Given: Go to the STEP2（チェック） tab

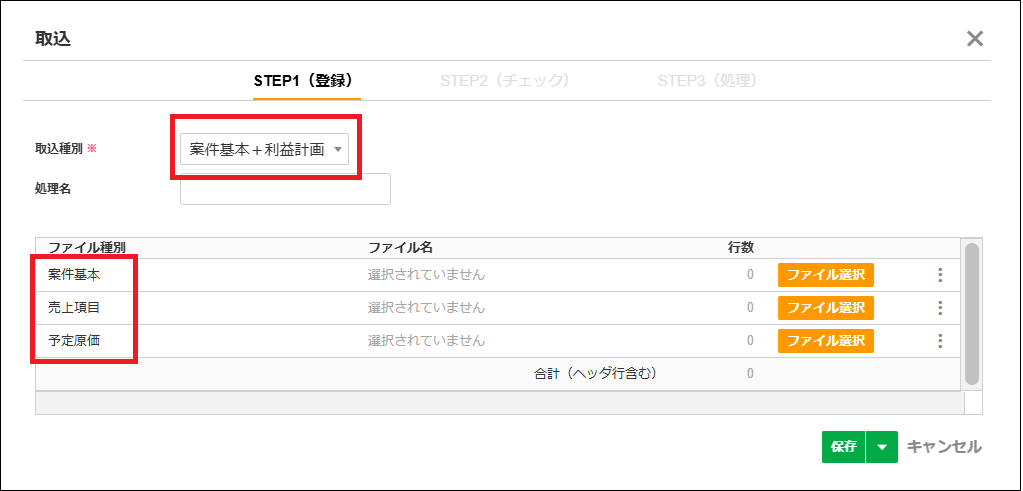Looking at the screenshot, I should click(505, 80).
